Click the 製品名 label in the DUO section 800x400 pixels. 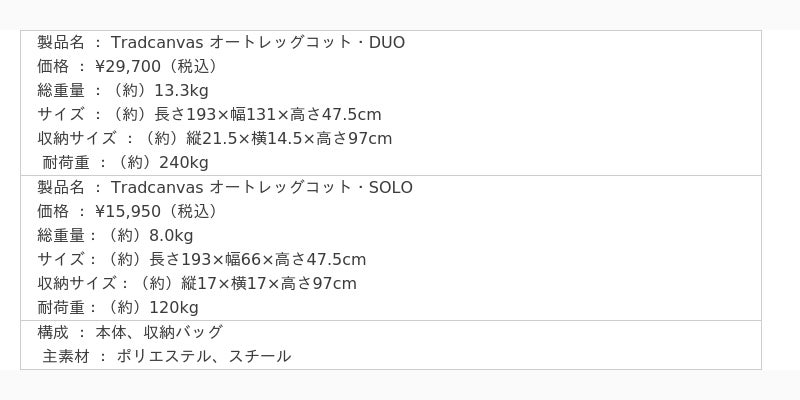tap(61, 42)
